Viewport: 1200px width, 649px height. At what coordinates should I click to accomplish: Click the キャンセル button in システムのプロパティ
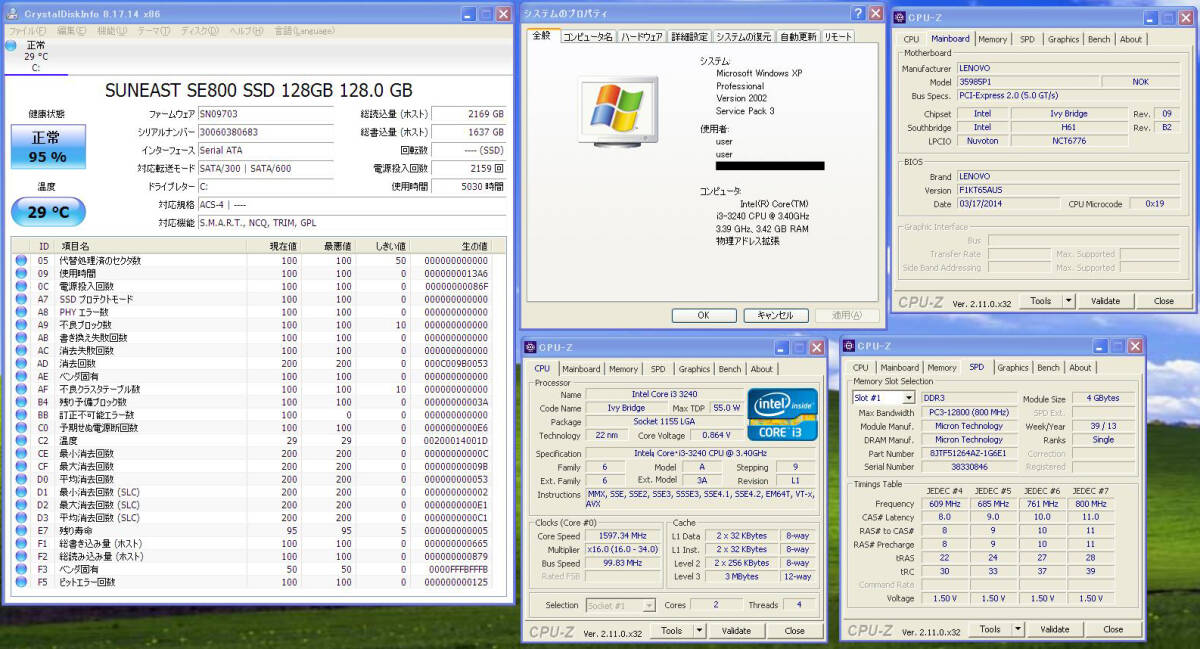click(776, 314)
